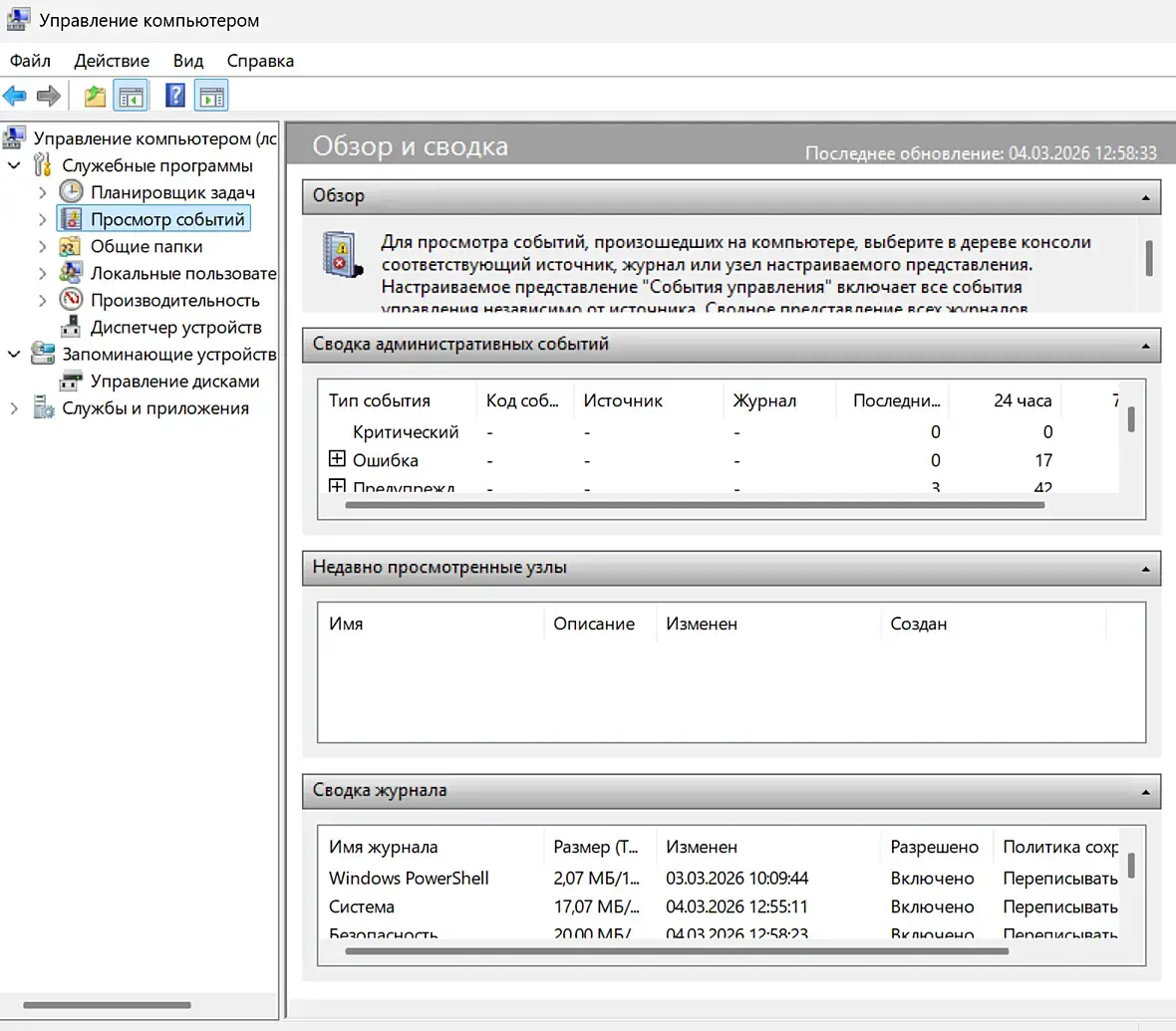Collapse the Служебные программы branch
Viewport: 1176px width, 1031px height.
(14, 165)
